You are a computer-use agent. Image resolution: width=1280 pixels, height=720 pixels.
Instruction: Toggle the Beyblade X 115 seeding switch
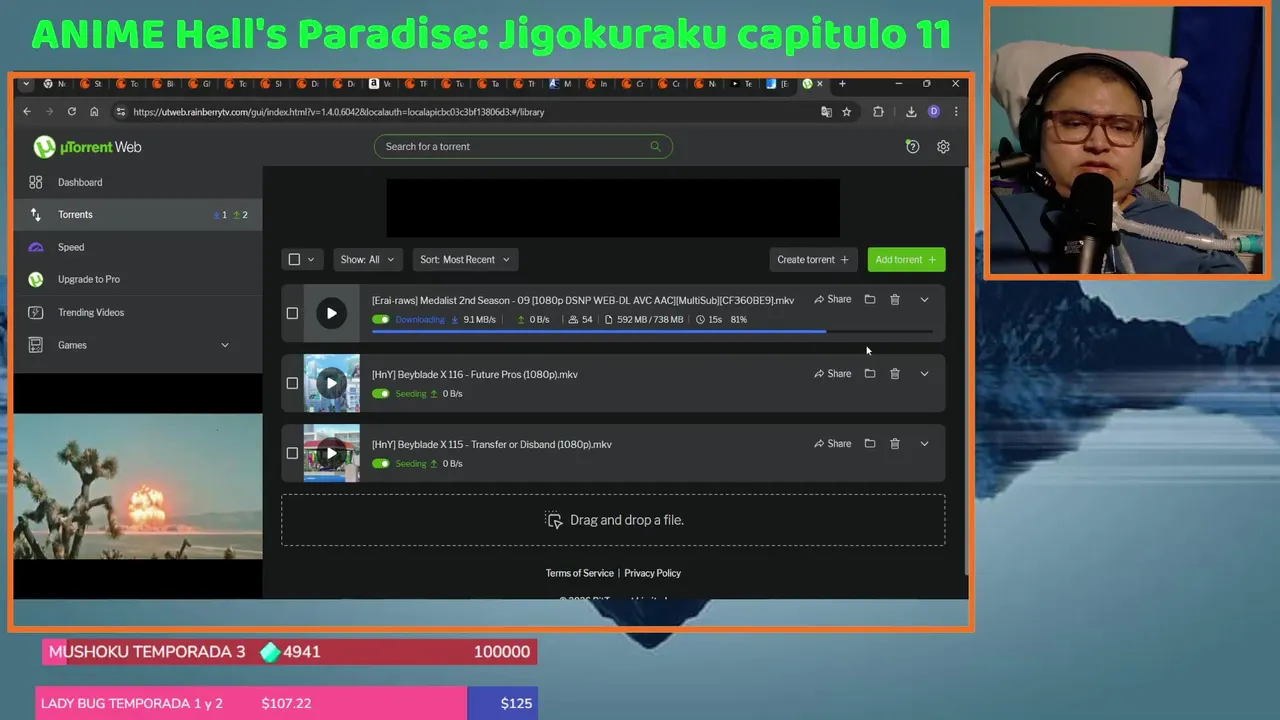pos(381,463)
